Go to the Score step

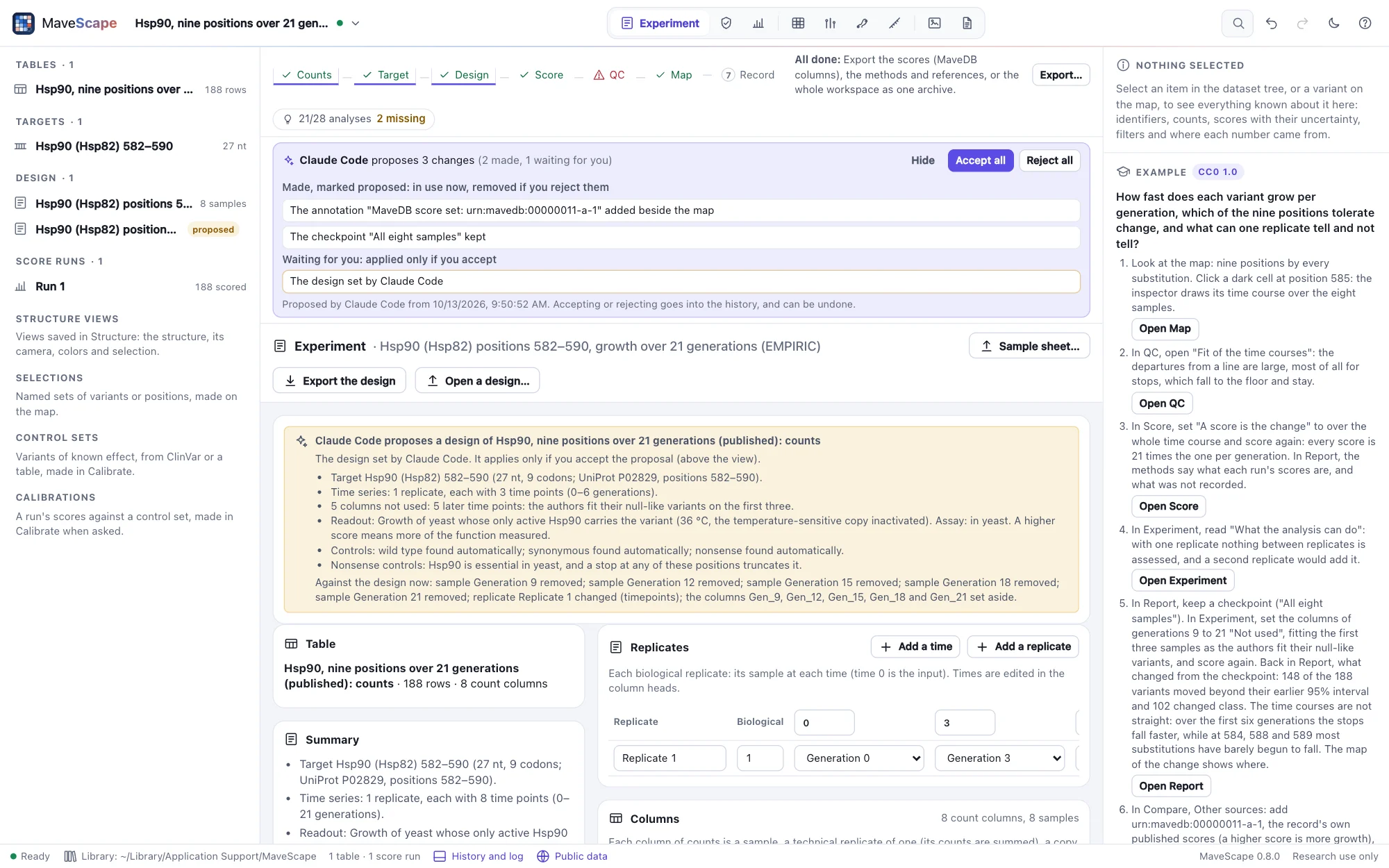tap(541, 74)
